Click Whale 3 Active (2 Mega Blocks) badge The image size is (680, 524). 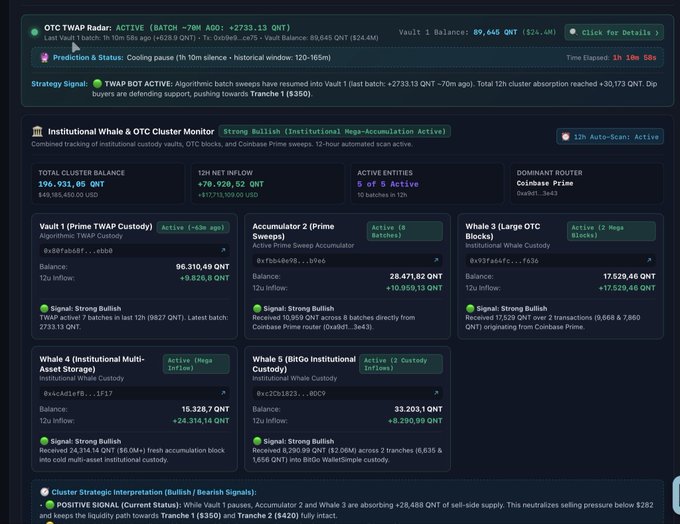tap(611, 231)
